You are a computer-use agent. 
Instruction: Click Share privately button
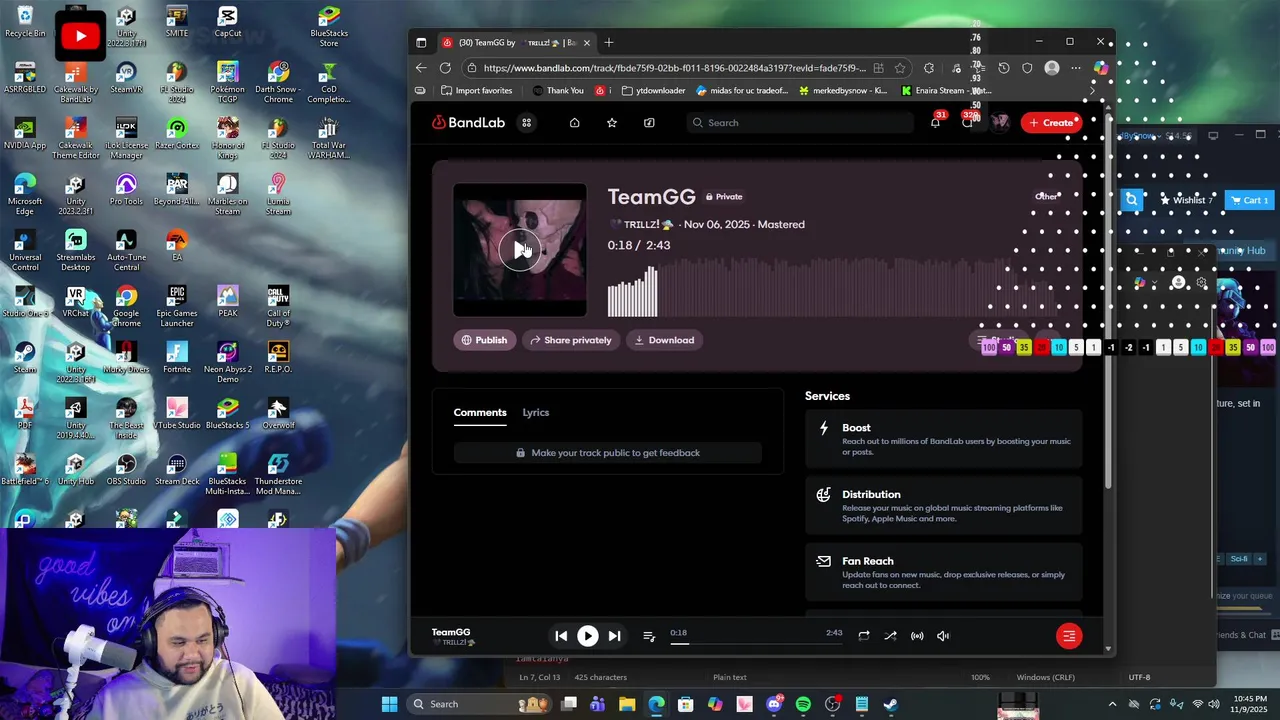tap(571, 340)
